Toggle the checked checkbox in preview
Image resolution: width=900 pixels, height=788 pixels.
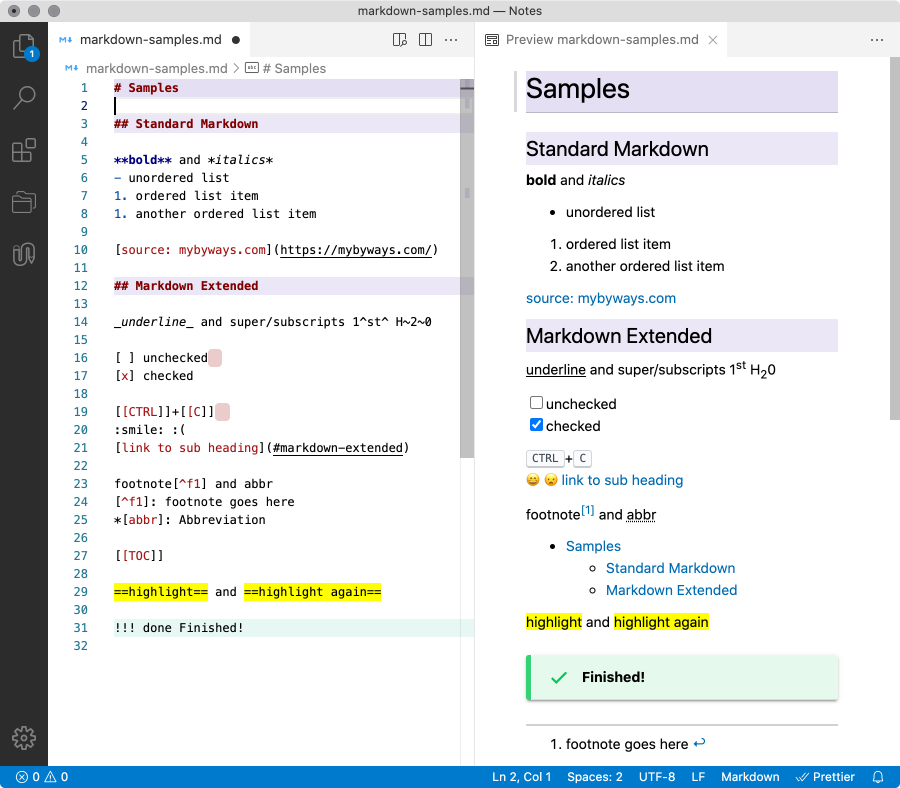(x=536, y=425)
